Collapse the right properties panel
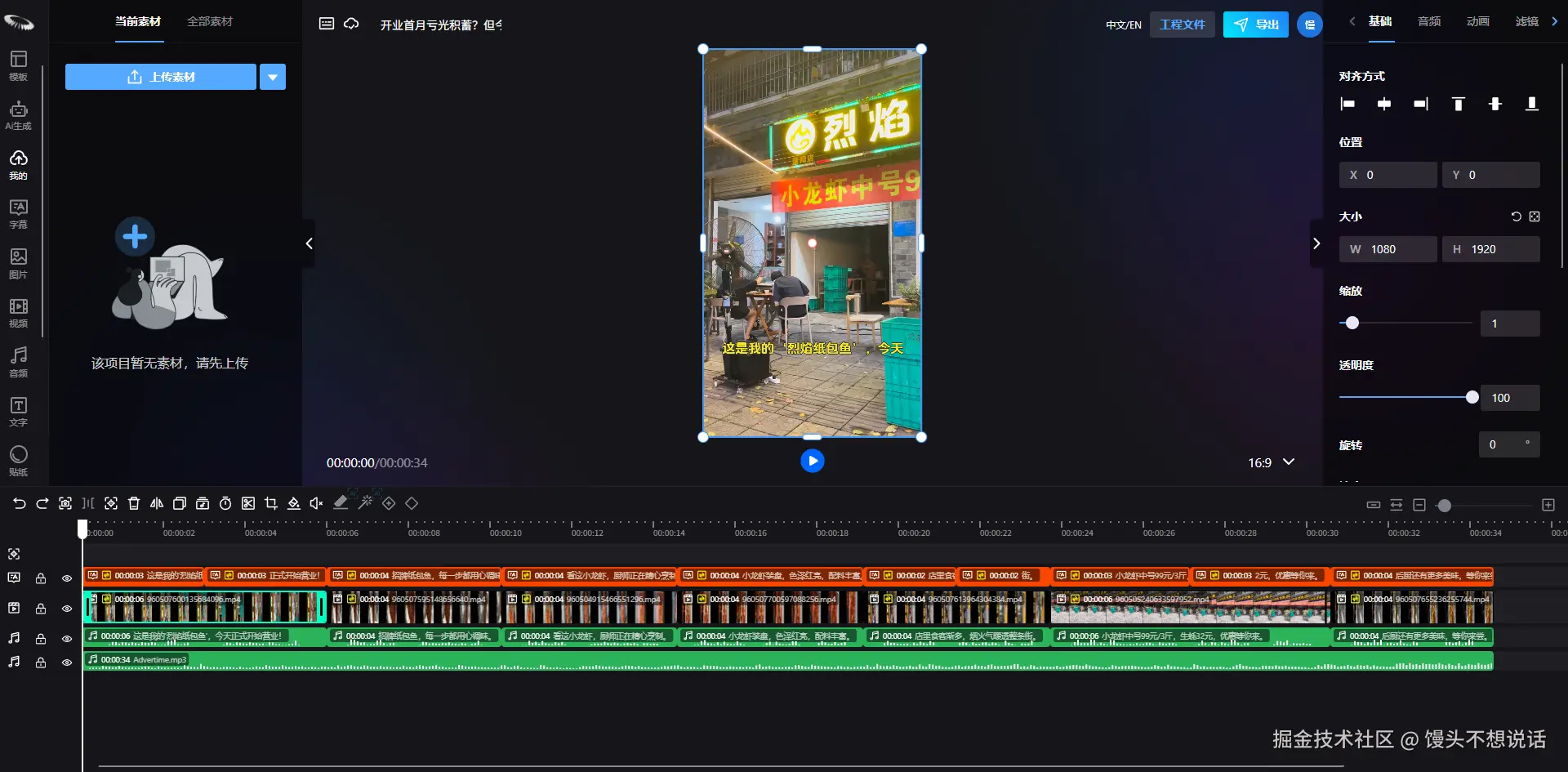This screenshot has height=772, width=1568. pyautogui.click(x=1316, y=243)
